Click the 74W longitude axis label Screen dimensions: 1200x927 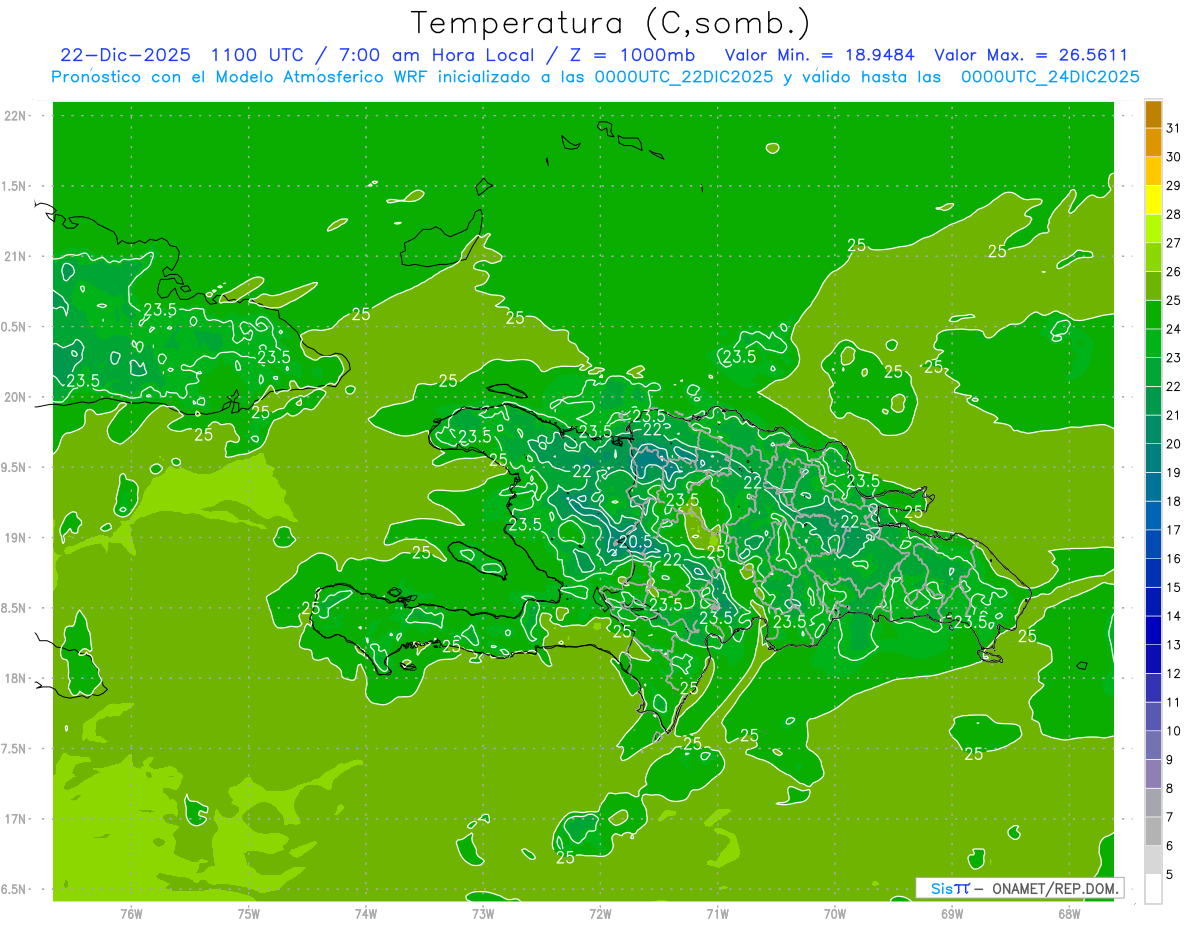[366, 913]
